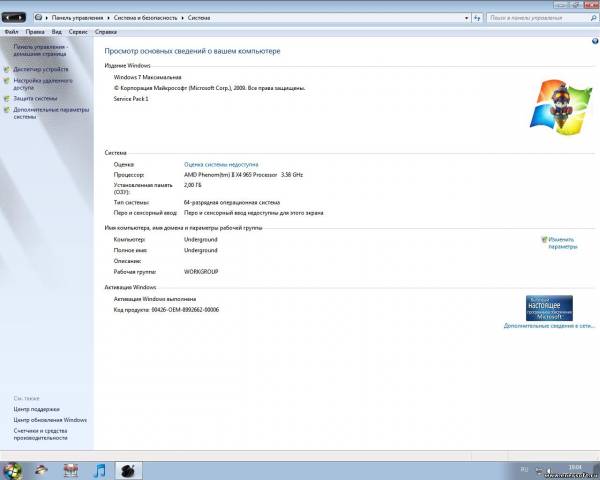Screen dimensions: 600x480
Task: Open Защита системы link
Action: [35, 98]
